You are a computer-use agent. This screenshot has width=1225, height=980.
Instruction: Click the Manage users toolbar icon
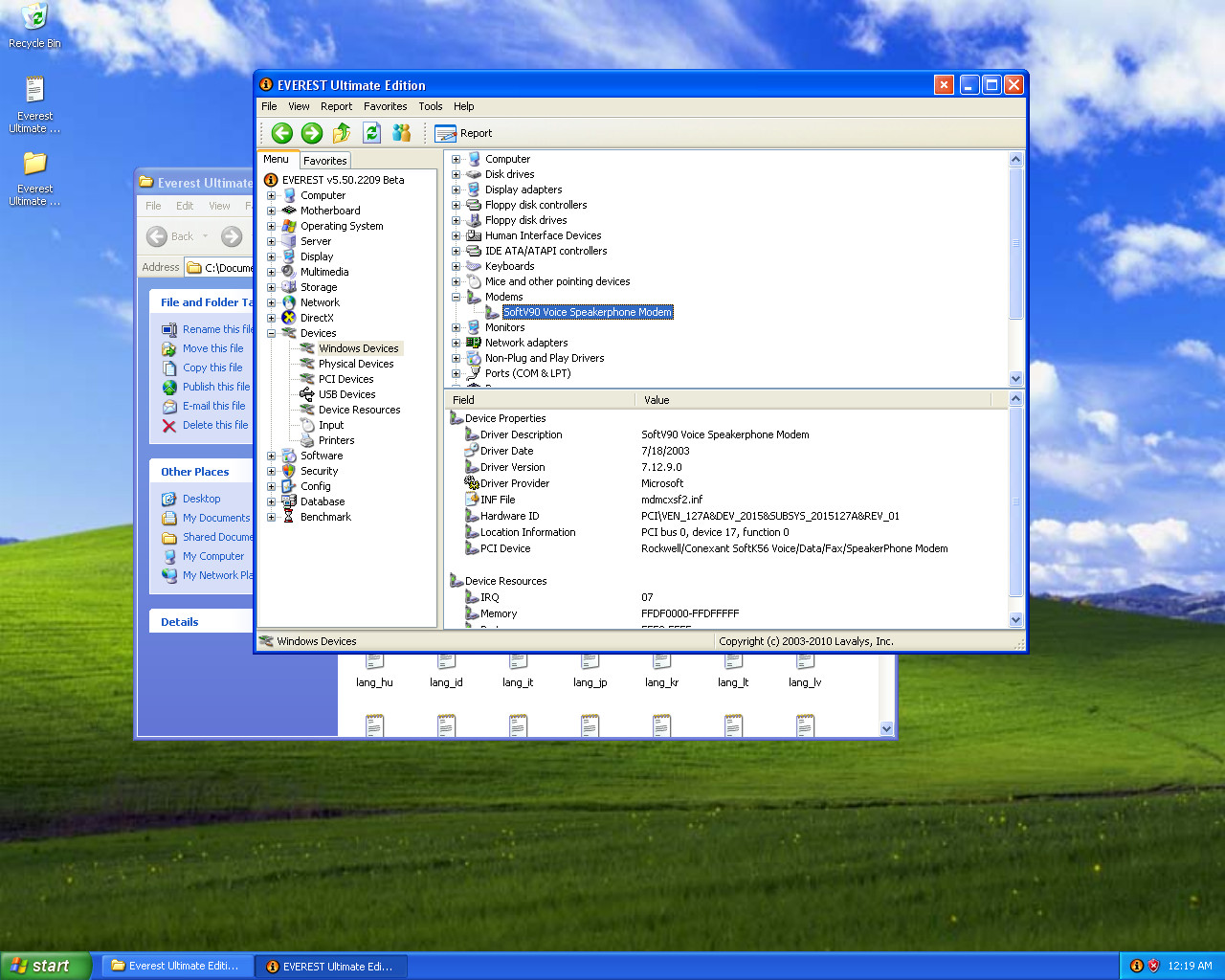[402, 133]
